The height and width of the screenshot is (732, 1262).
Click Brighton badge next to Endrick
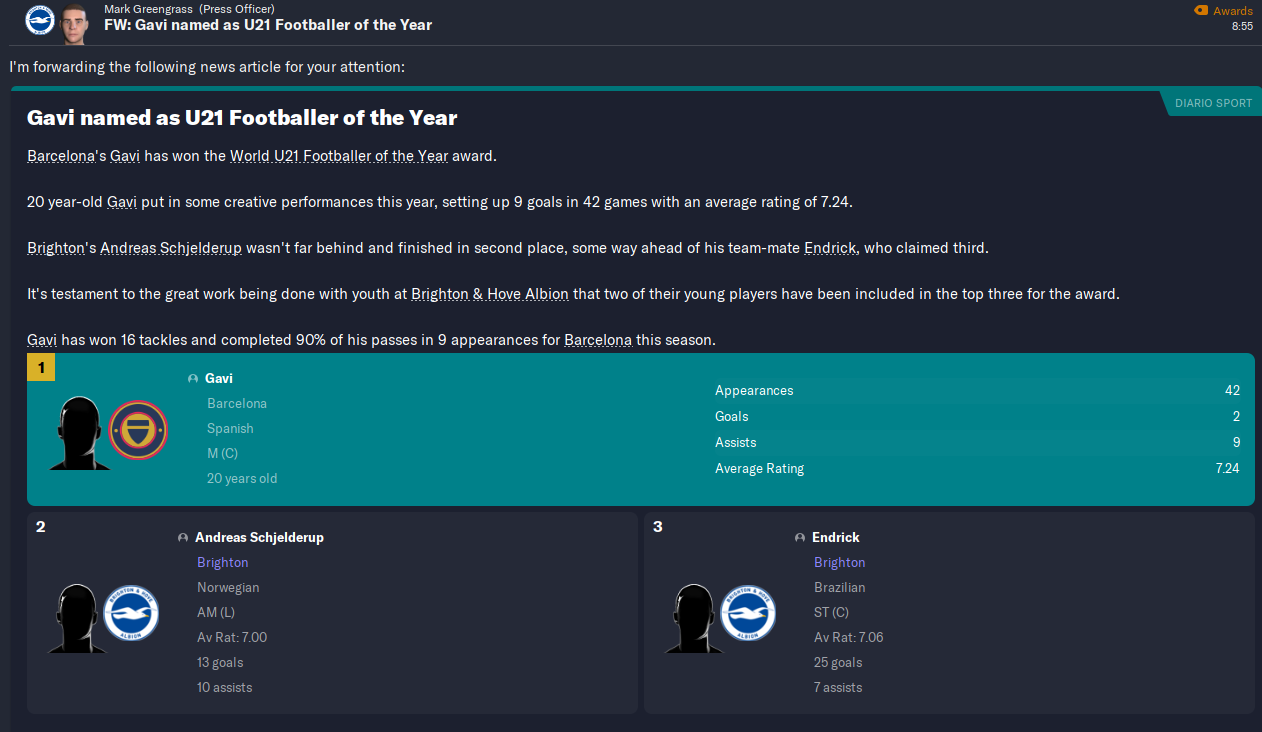pyautogui.click(x=748, y=613)
